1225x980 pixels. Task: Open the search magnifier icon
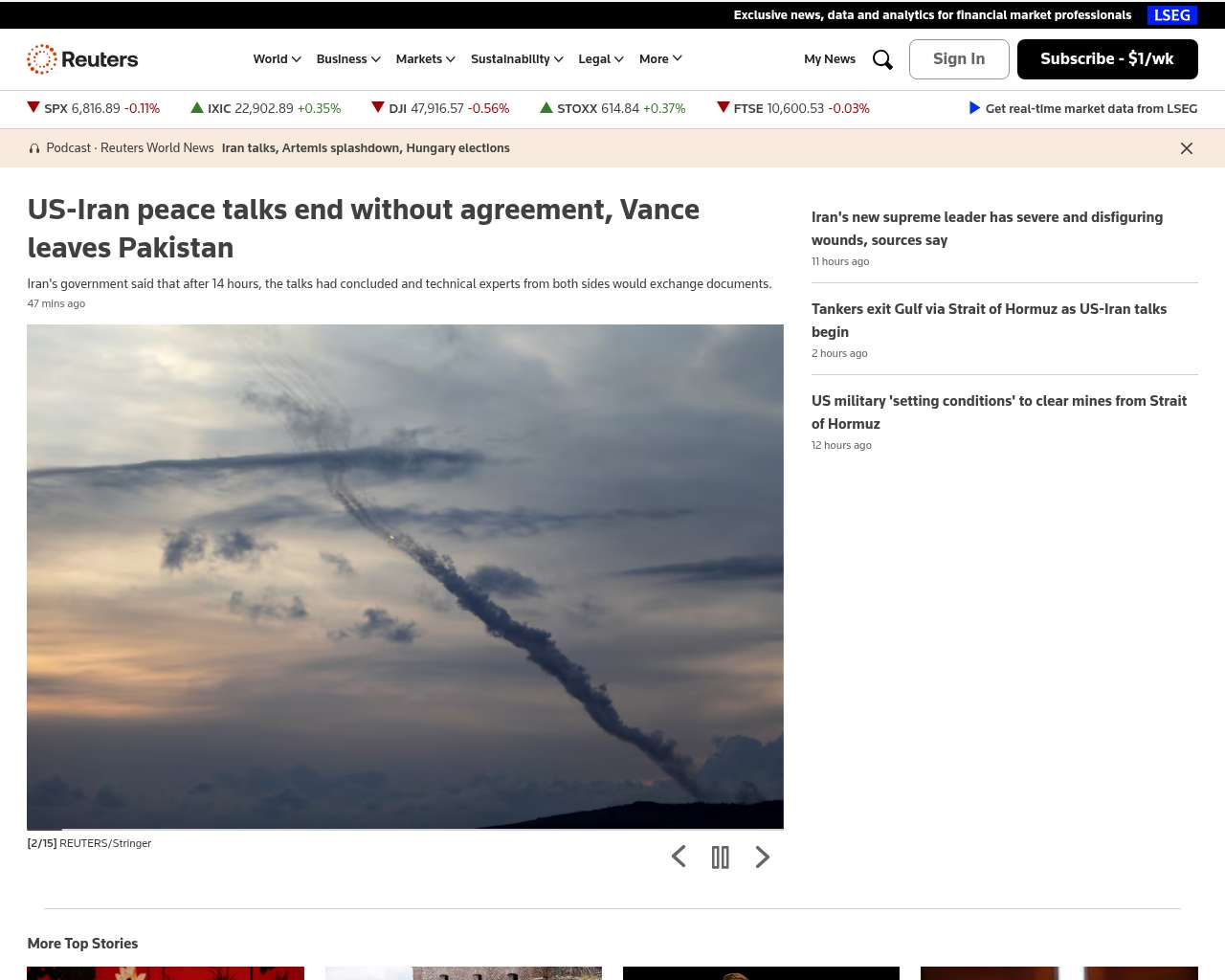pyautogui.click(x=882, y=59)
